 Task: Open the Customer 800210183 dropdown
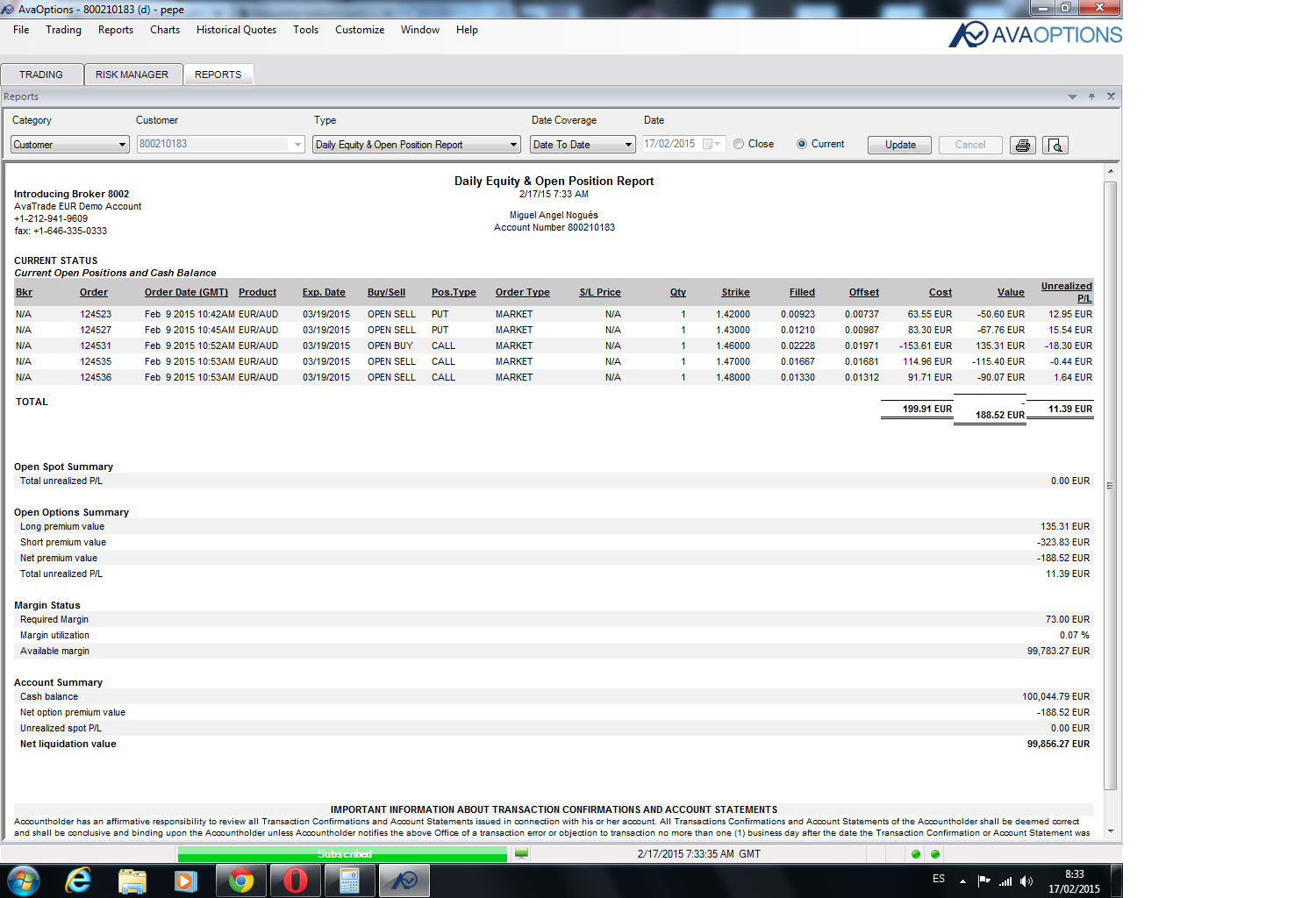[x=220, y=145]
